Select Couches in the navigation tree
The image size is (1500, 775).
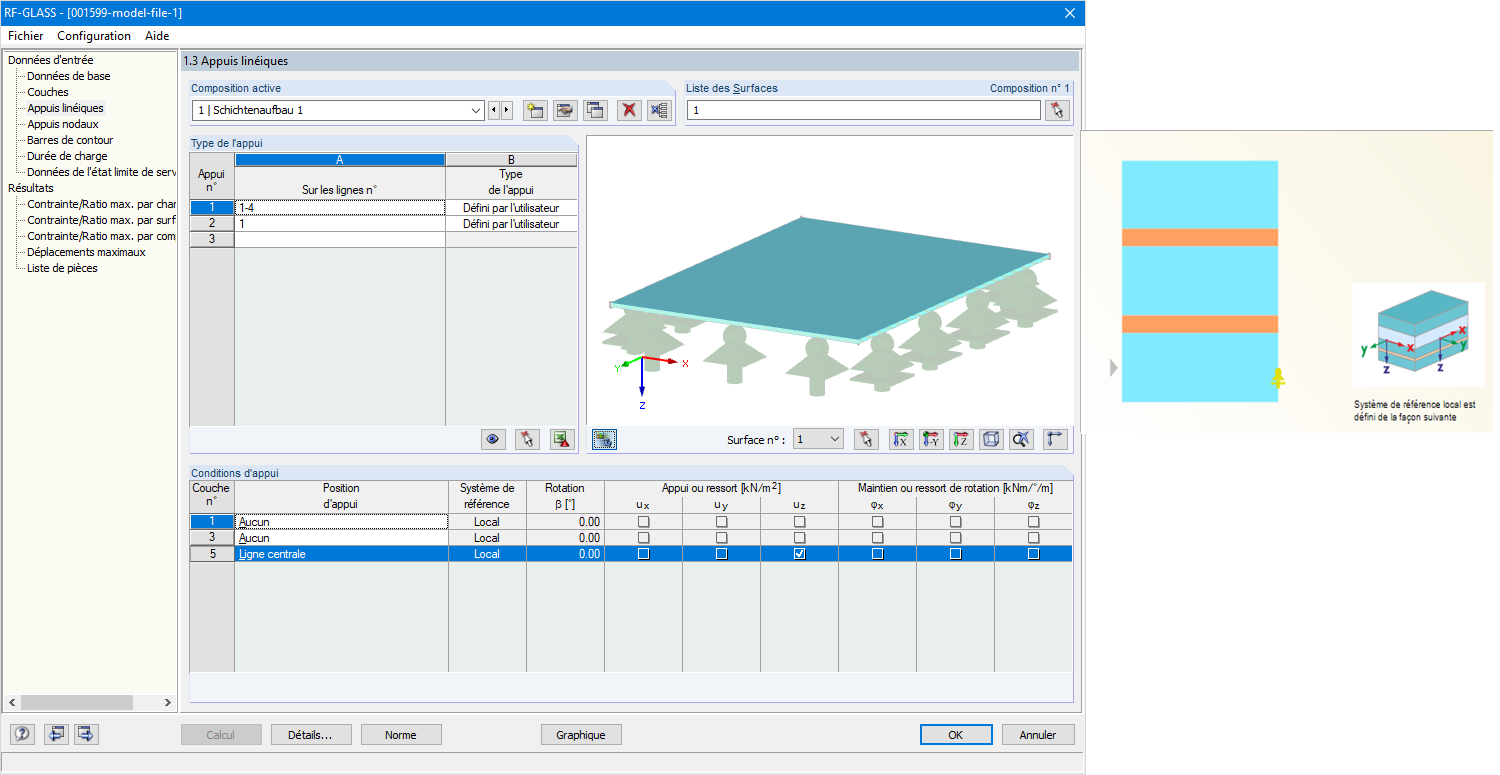tap(48, 92)
